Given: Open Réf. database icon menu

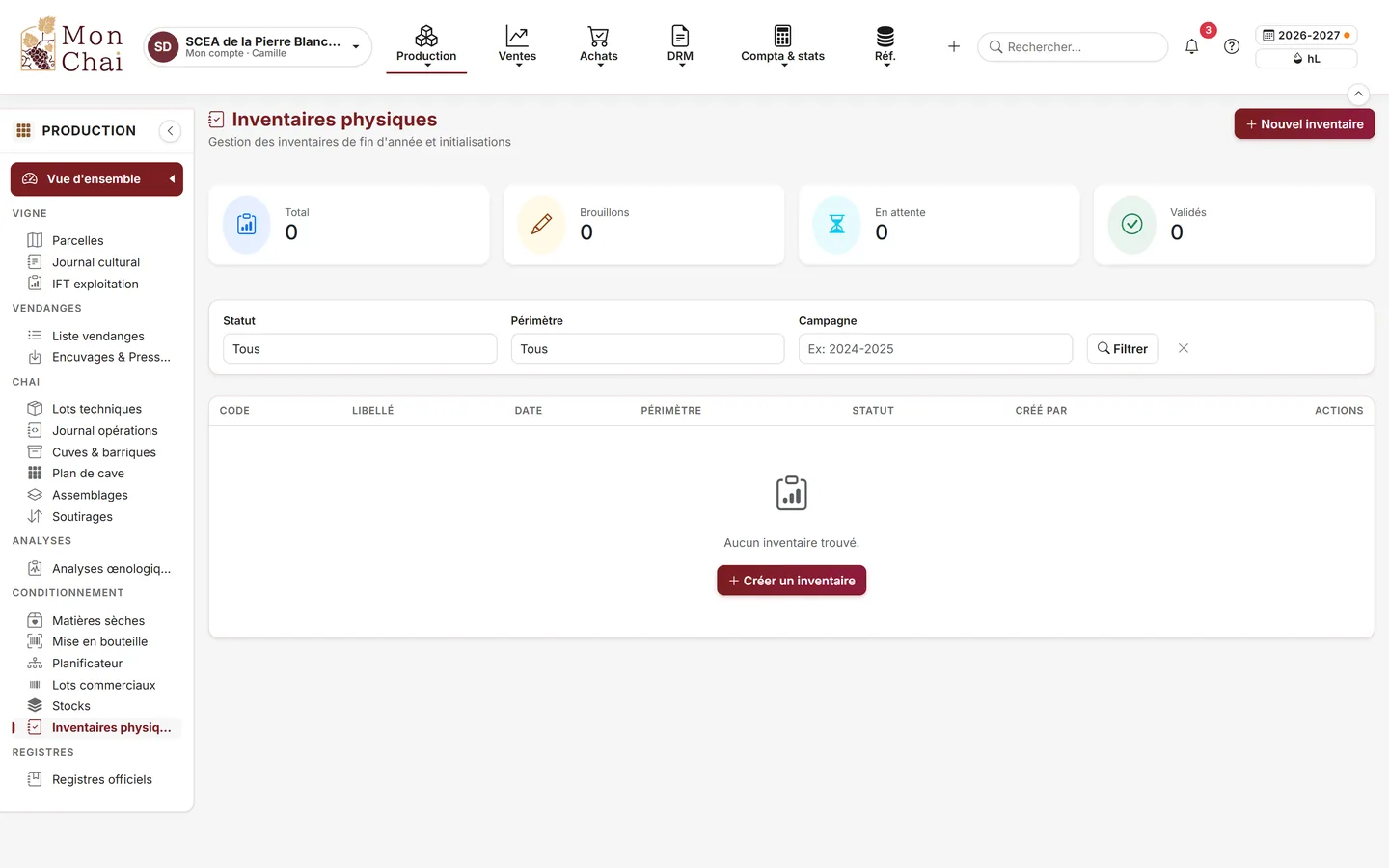Looking at the screenshot, I should coord(885,46).
